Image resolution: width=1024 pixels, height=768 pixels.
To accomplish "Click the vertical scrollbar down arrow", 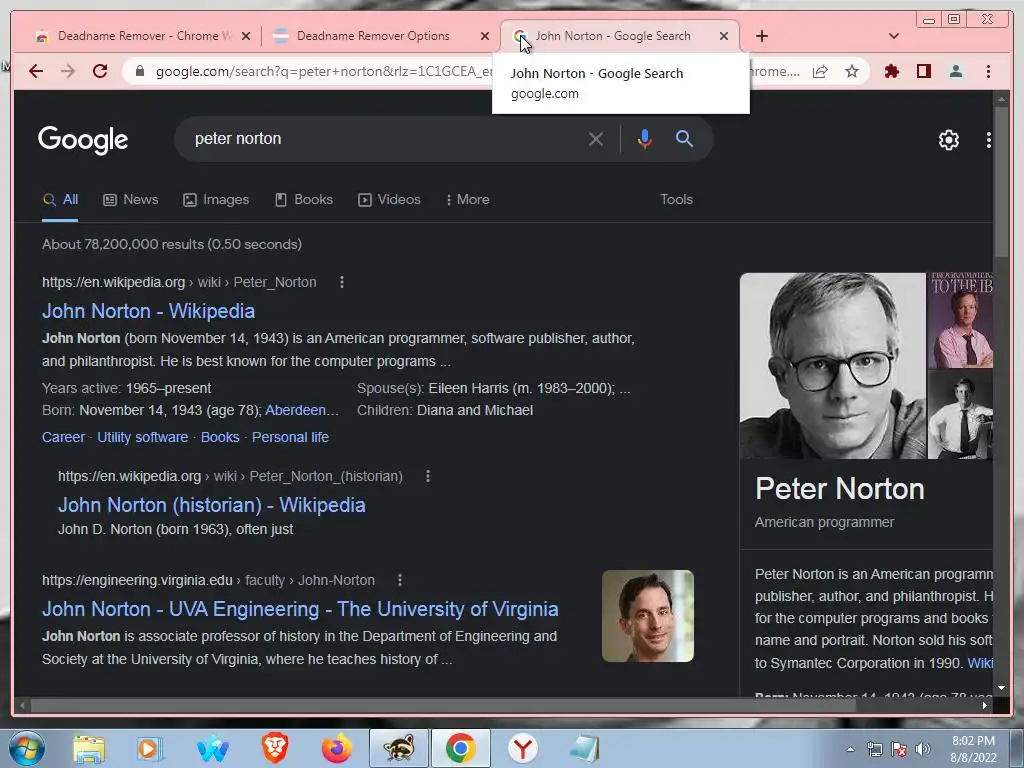I will [x=1001, y=688].
